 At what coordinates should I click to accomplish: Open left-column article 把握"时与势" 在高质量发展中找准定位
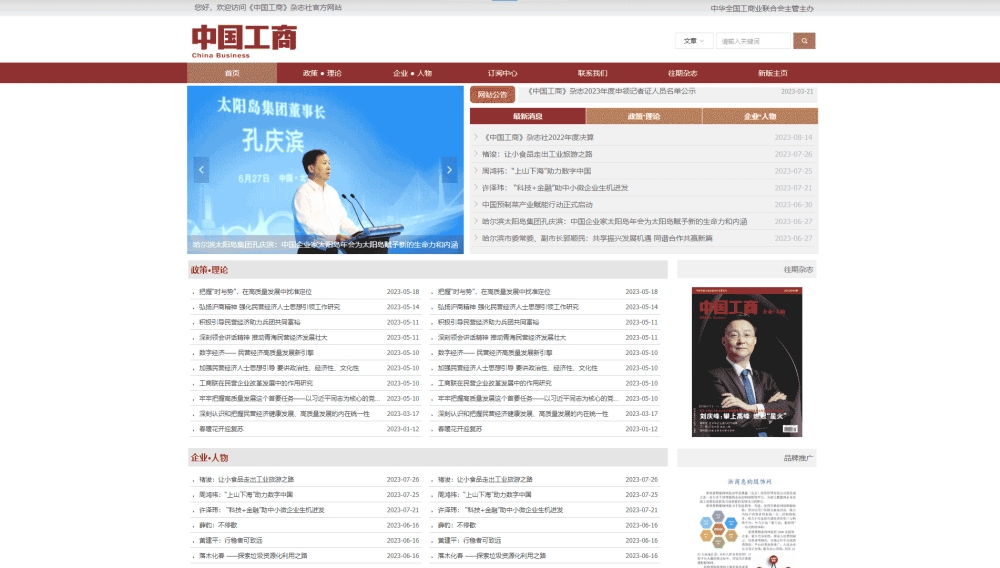(255, 291)
